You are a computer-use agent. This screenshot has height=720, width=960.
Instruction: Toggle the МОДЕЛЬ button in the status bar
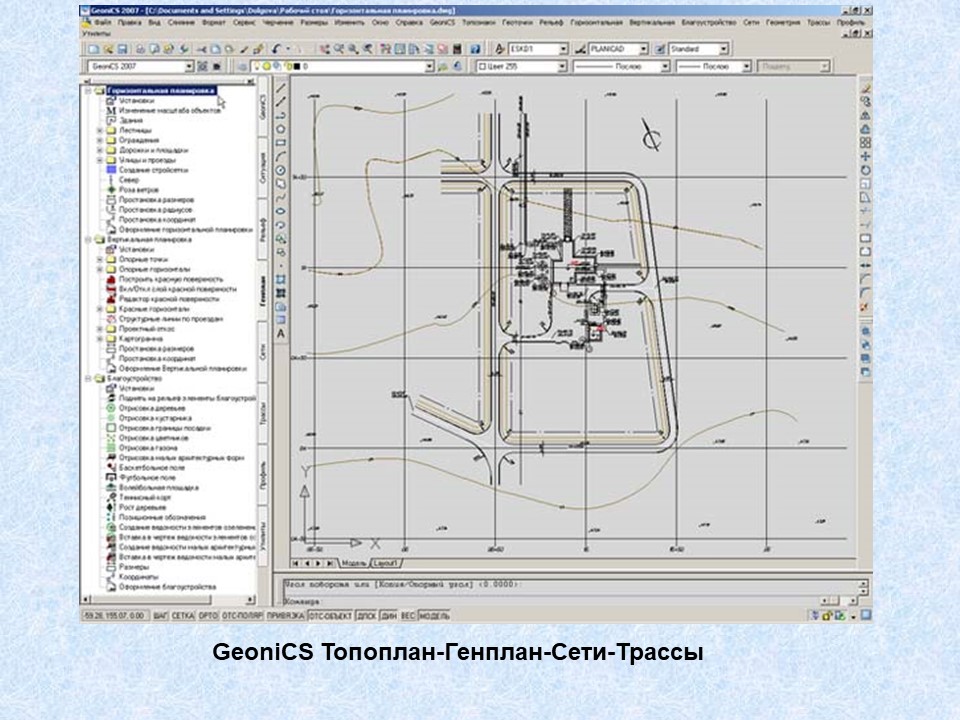434,615
